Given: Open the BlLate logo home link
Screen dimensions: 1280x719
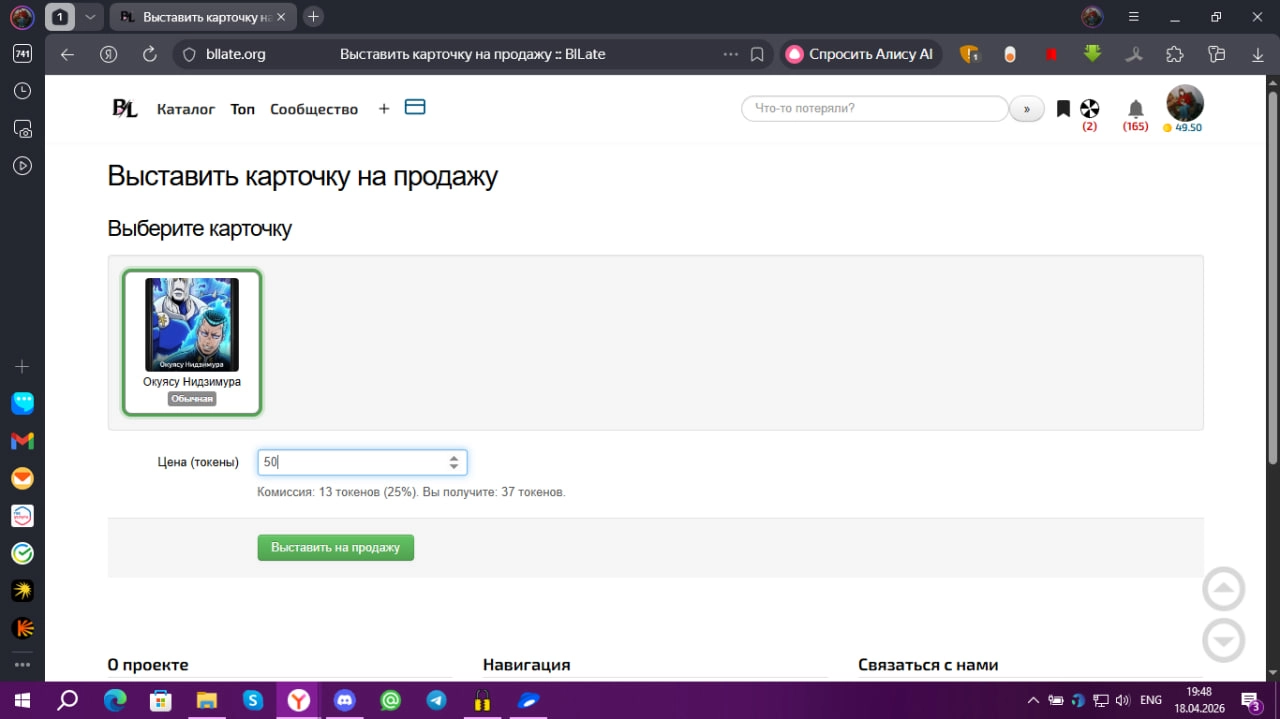Looking at the screenshot, I should point(125,109).
